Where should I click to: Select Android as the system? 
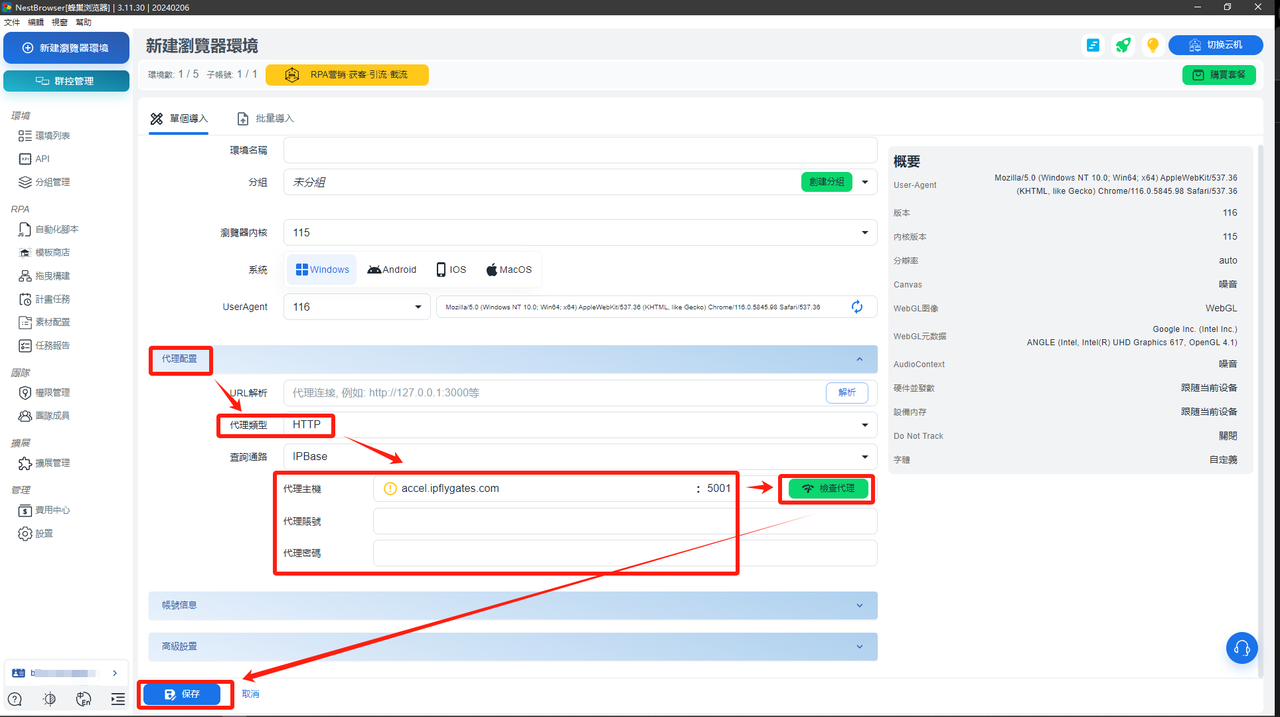[x=391, y=270]
